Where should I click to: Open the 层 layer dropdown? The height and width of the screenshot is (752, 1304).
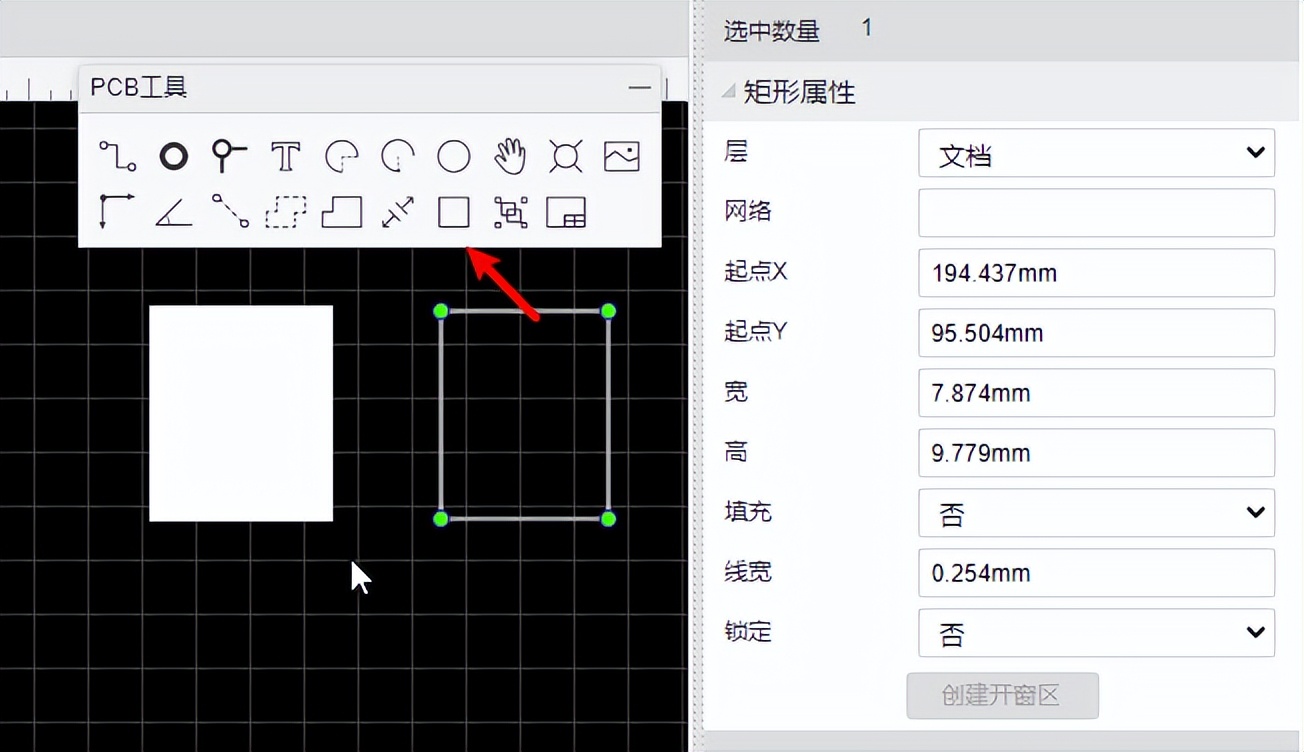tap(1096, 153)
